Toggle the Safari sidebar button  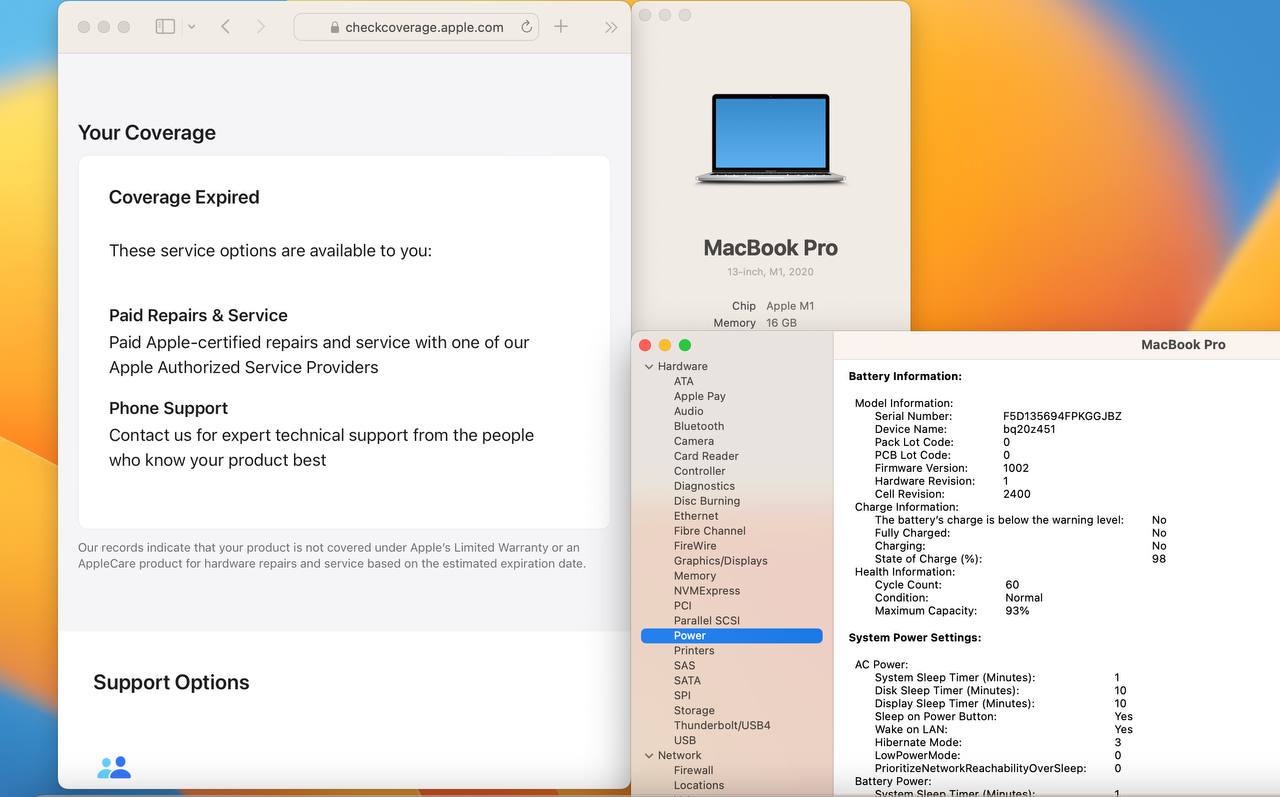165,27
